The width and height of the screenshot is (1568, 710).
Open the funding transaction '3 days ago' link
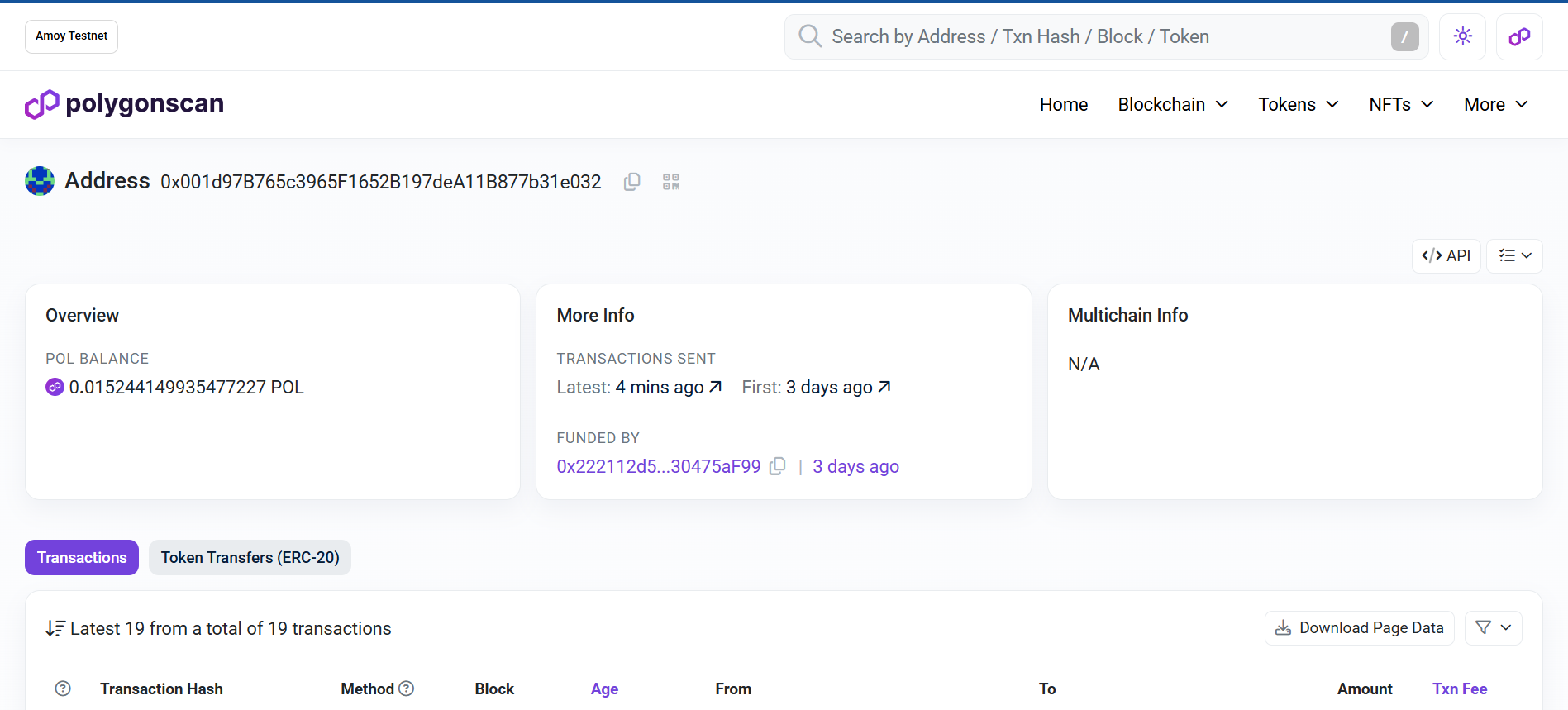(855, 466)
